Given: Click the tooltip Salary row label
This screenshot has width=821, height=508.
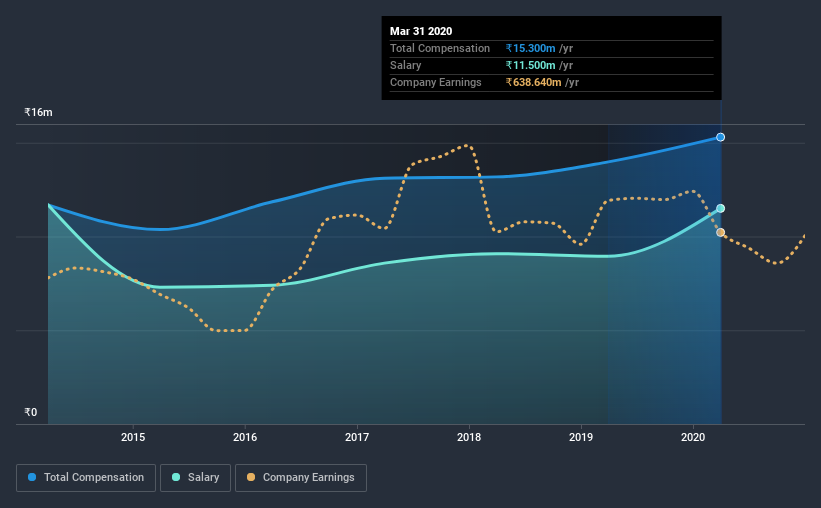Looking at the screenshot, I should pos(406,65).
